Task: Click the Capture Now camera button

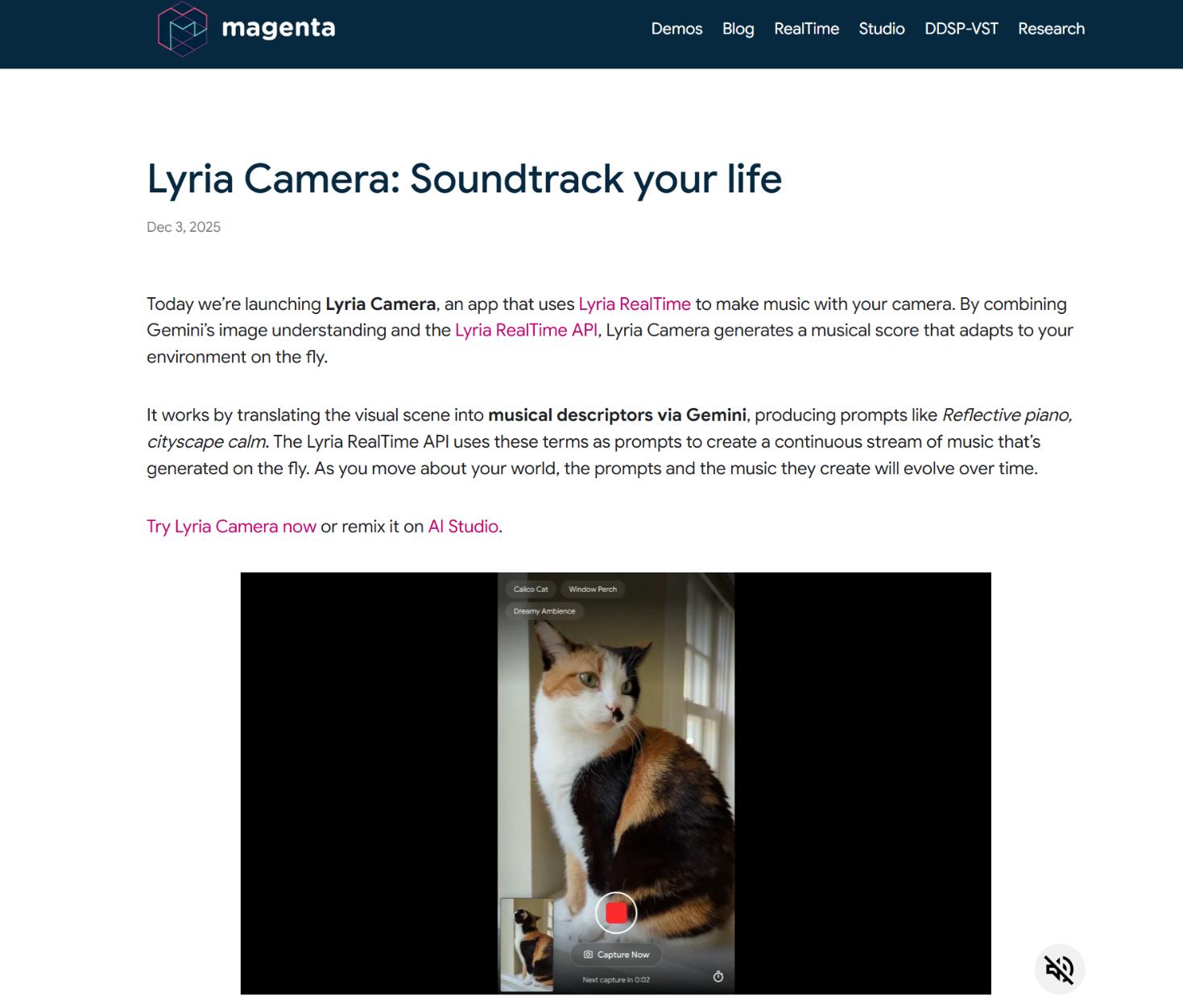Action: click(616, 954)
